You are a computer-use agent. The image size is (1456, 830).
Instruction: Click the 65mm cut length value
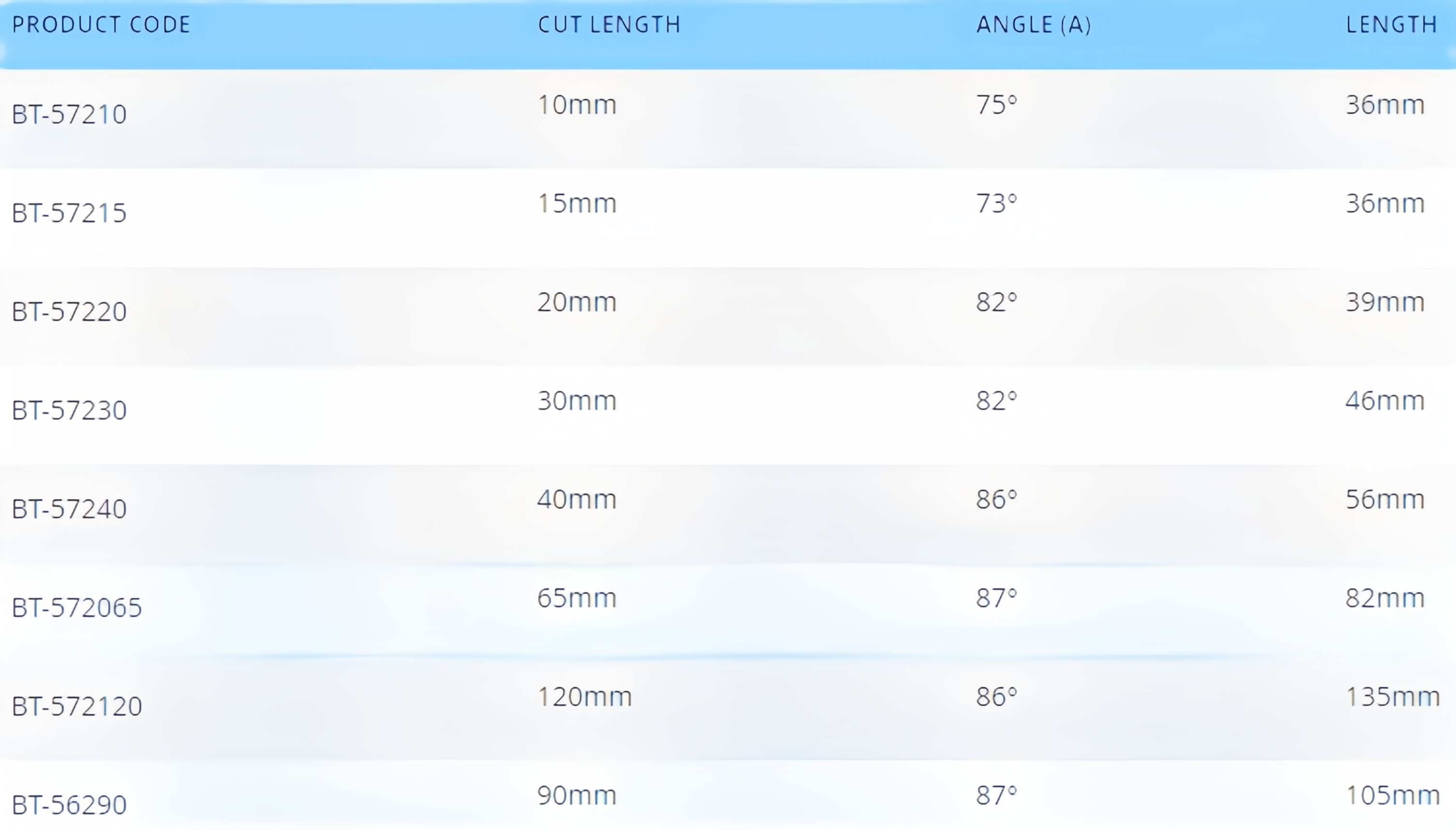pos(577,597)
